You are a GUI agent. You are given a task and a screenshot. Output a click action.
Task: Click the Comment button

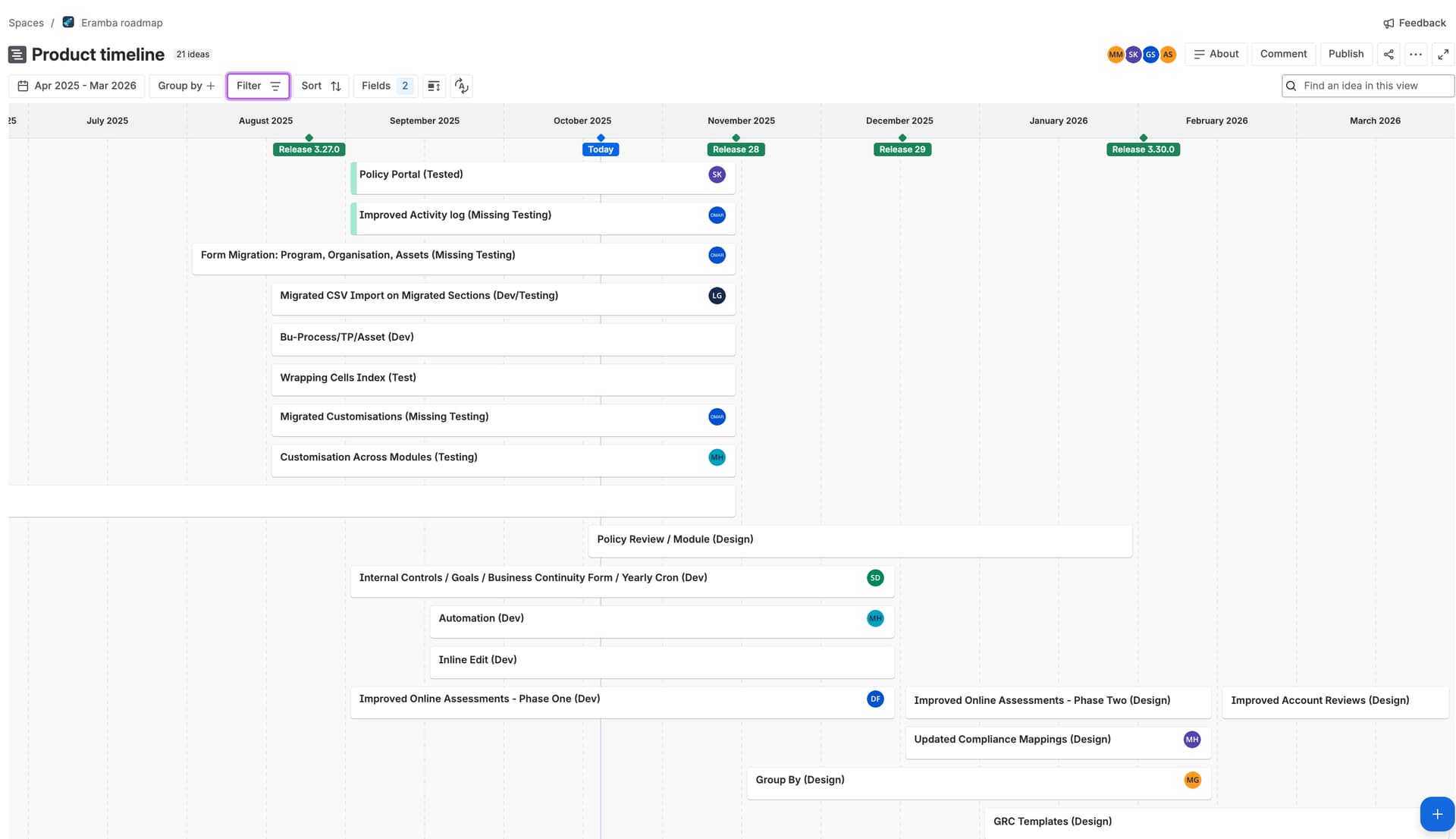coord(1283,54)
